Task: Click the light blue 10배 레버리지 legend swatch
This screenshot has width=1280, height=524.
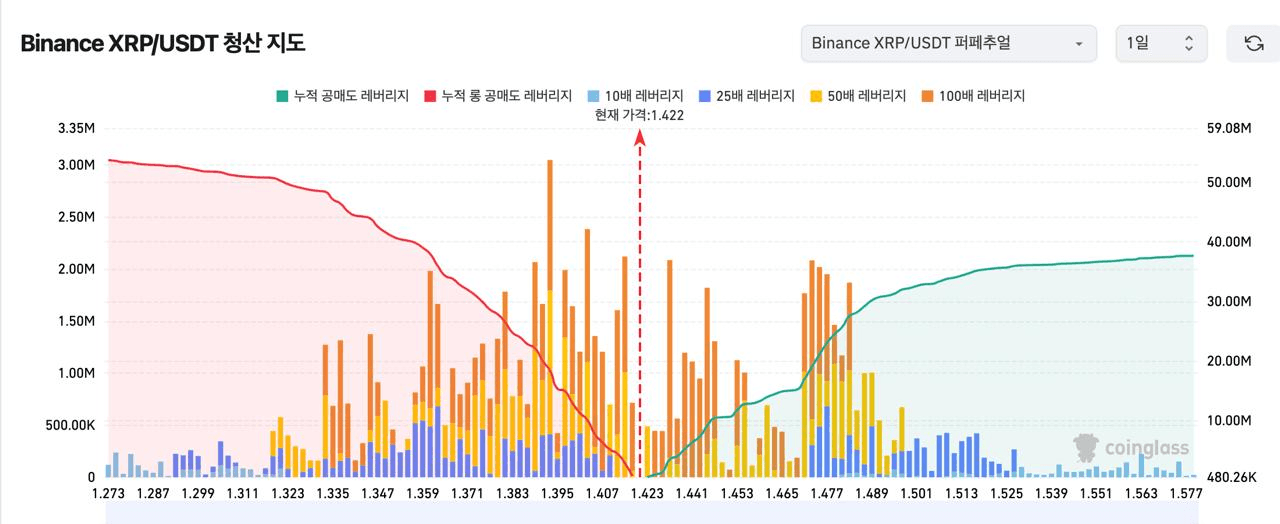Action: (x=594, y=96)
